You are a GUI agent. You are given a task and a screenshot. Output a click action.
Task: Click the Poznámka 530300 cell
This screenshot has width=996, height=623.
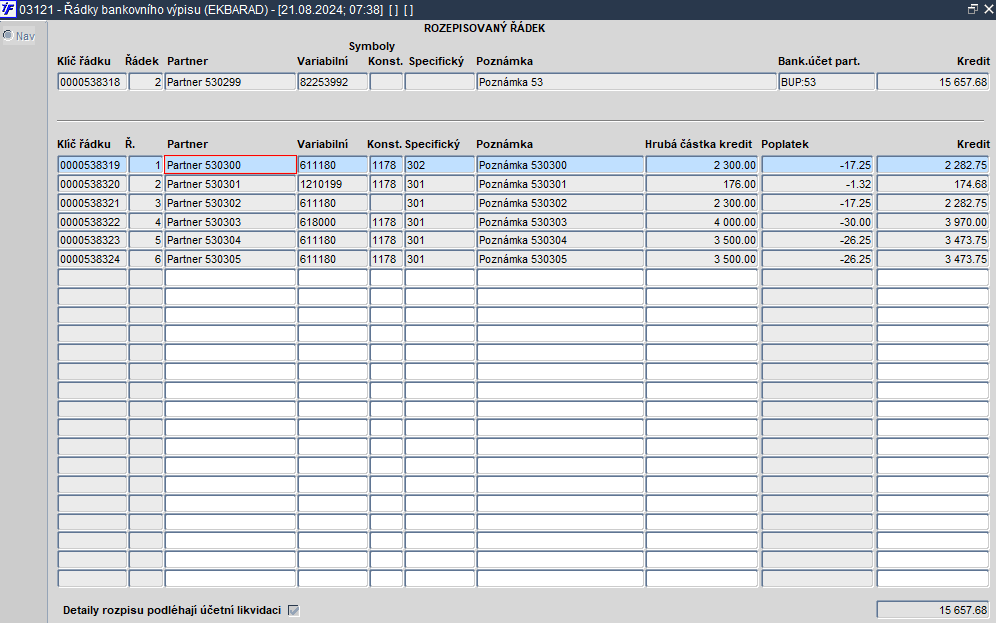point(560,165)
